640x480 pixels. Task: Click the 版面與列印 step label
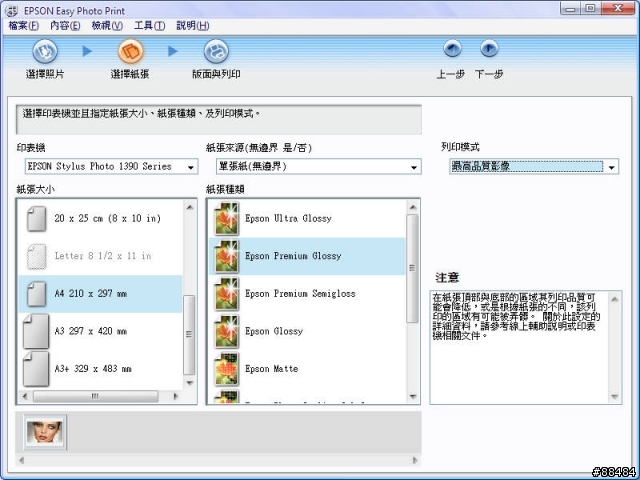[x=216, y=74]
